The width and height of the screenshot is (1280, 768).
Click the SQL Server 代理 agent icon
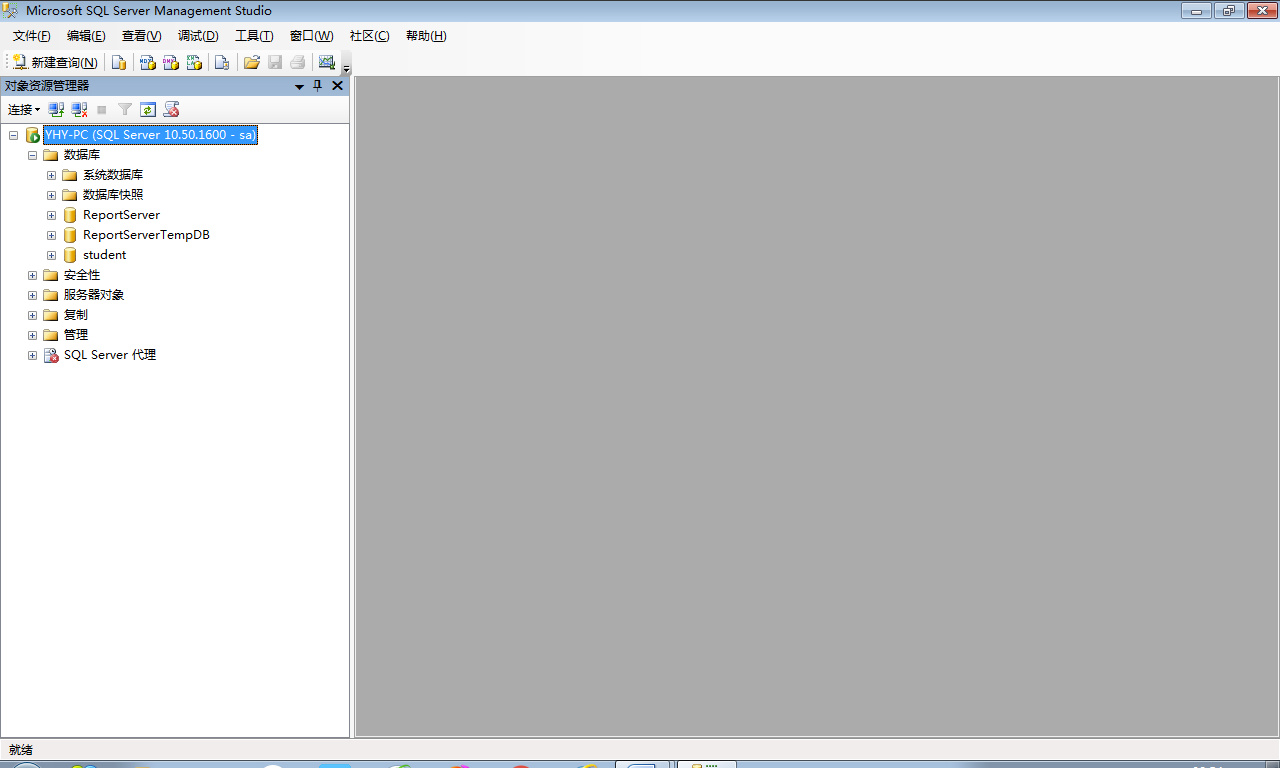(51, 355)
